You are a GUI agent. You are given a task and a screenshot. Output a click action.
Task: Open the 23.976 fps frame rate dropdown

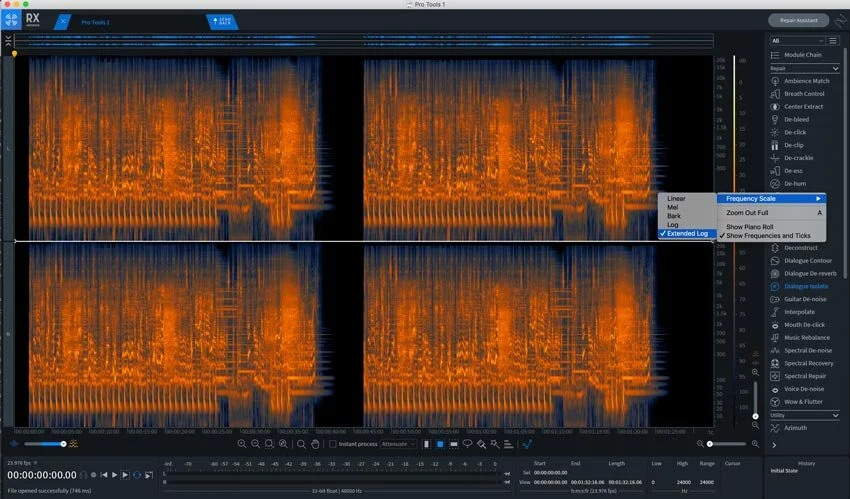[x=22, y=463]
